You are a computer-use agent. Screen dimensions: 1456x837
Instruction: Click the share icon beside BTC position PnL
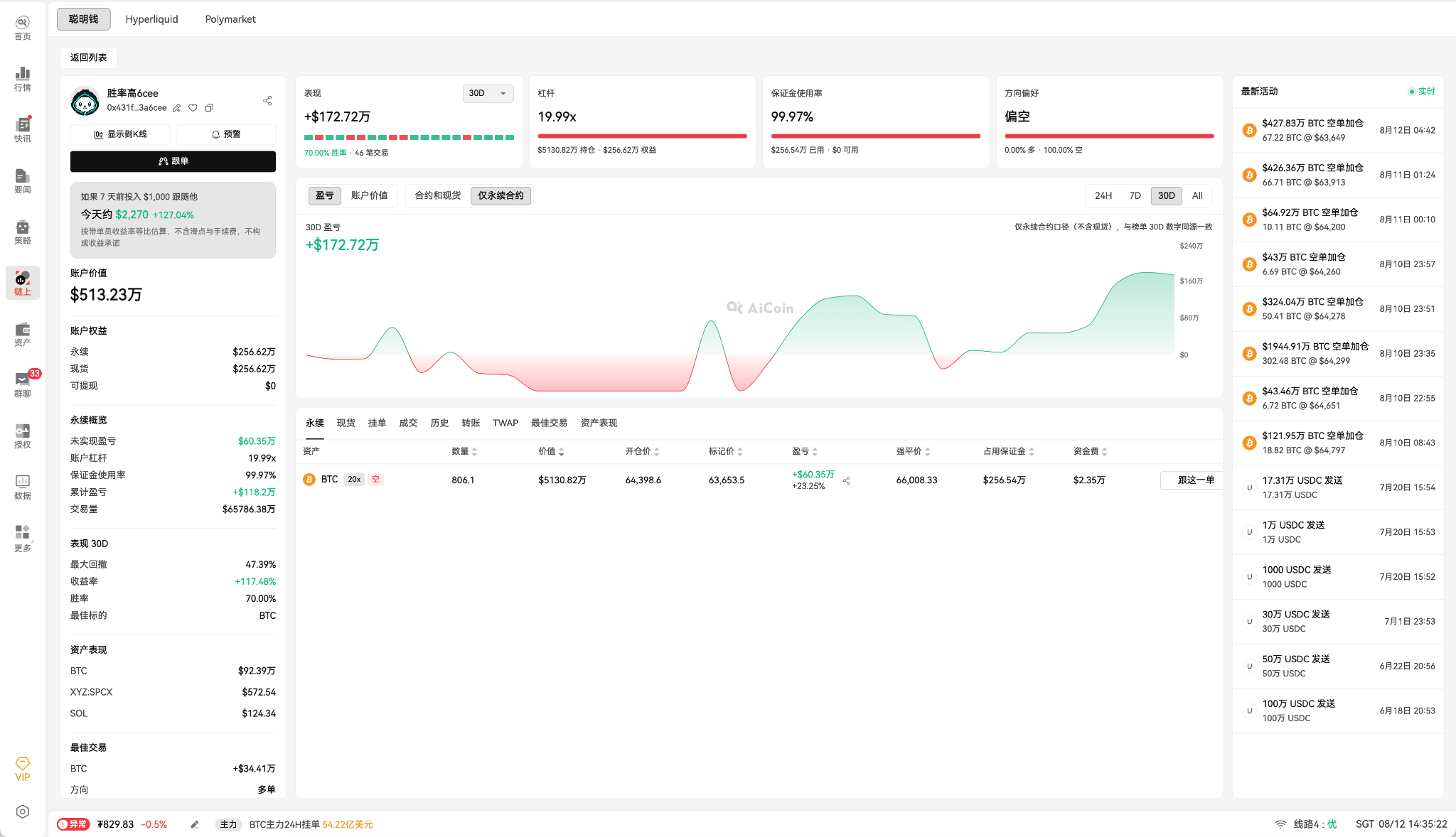847,480
